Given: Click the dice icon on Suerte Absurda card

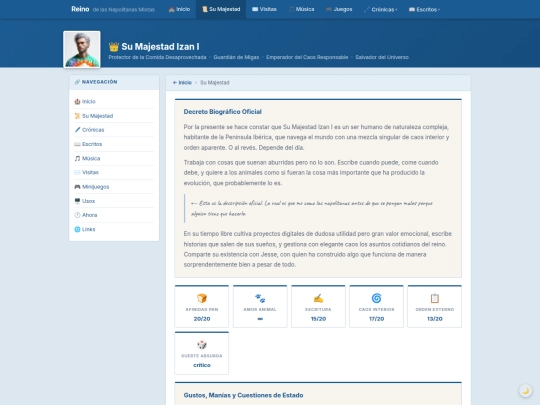Looking at the screenshot, I should 202,344.
